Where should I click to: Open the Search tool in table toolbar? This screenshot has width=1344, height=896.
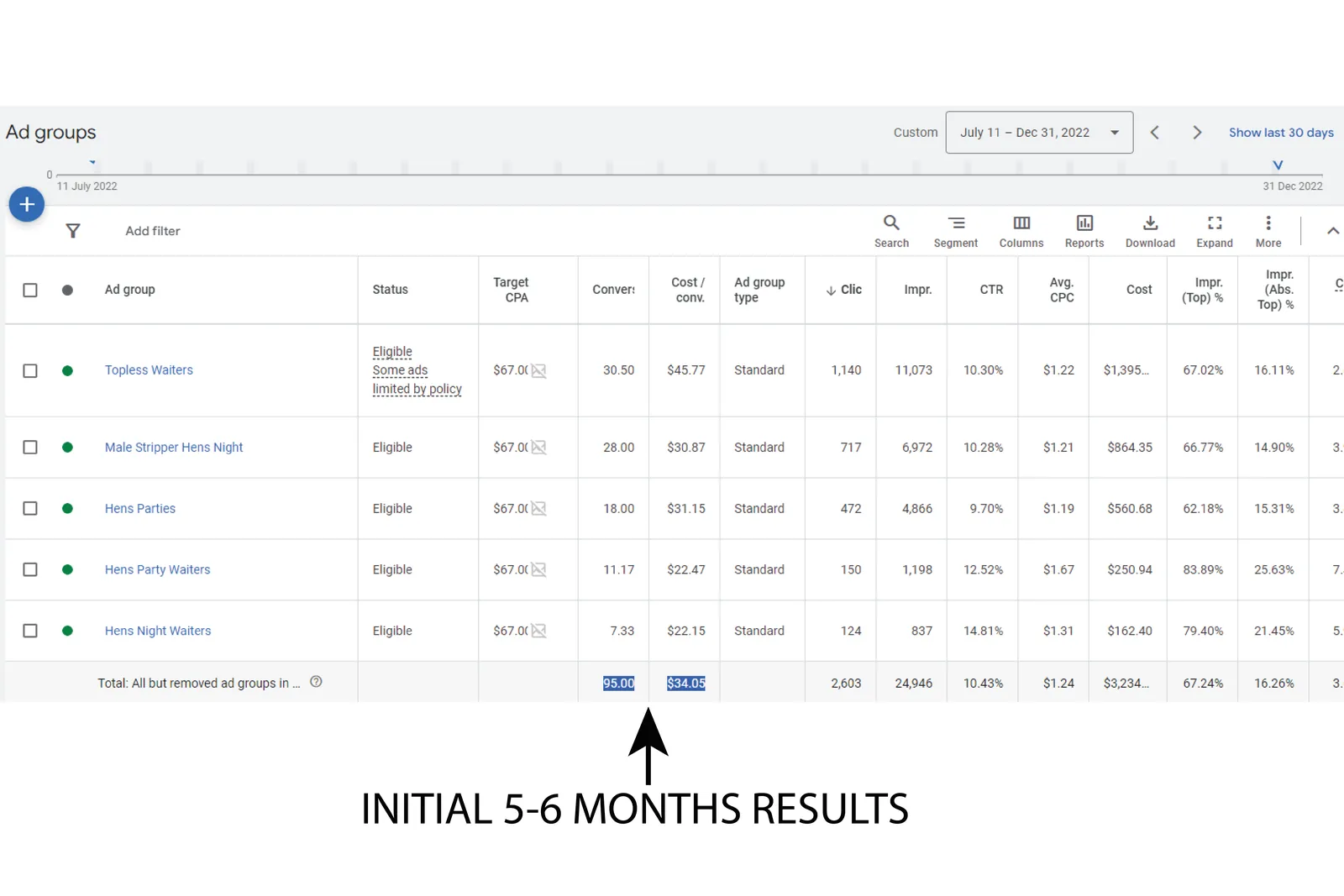tap(891, 231)
